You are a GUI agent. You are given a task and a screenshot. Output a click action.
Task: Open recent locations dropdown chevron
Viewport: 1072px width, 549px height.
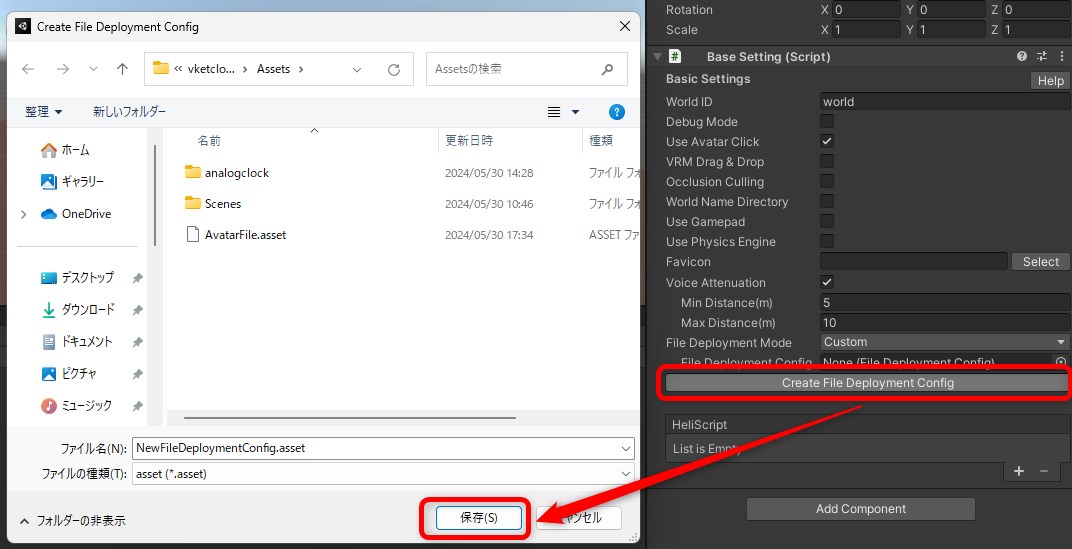click(x=94, y=69)
